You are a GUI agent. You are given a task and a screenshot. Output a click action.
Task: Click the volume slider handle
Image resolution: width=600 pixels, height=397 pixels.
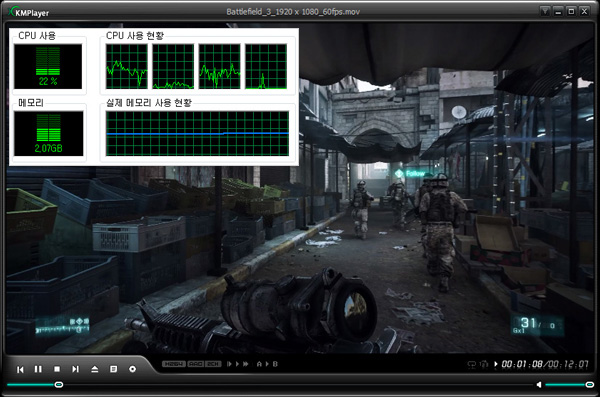point(590,384)
